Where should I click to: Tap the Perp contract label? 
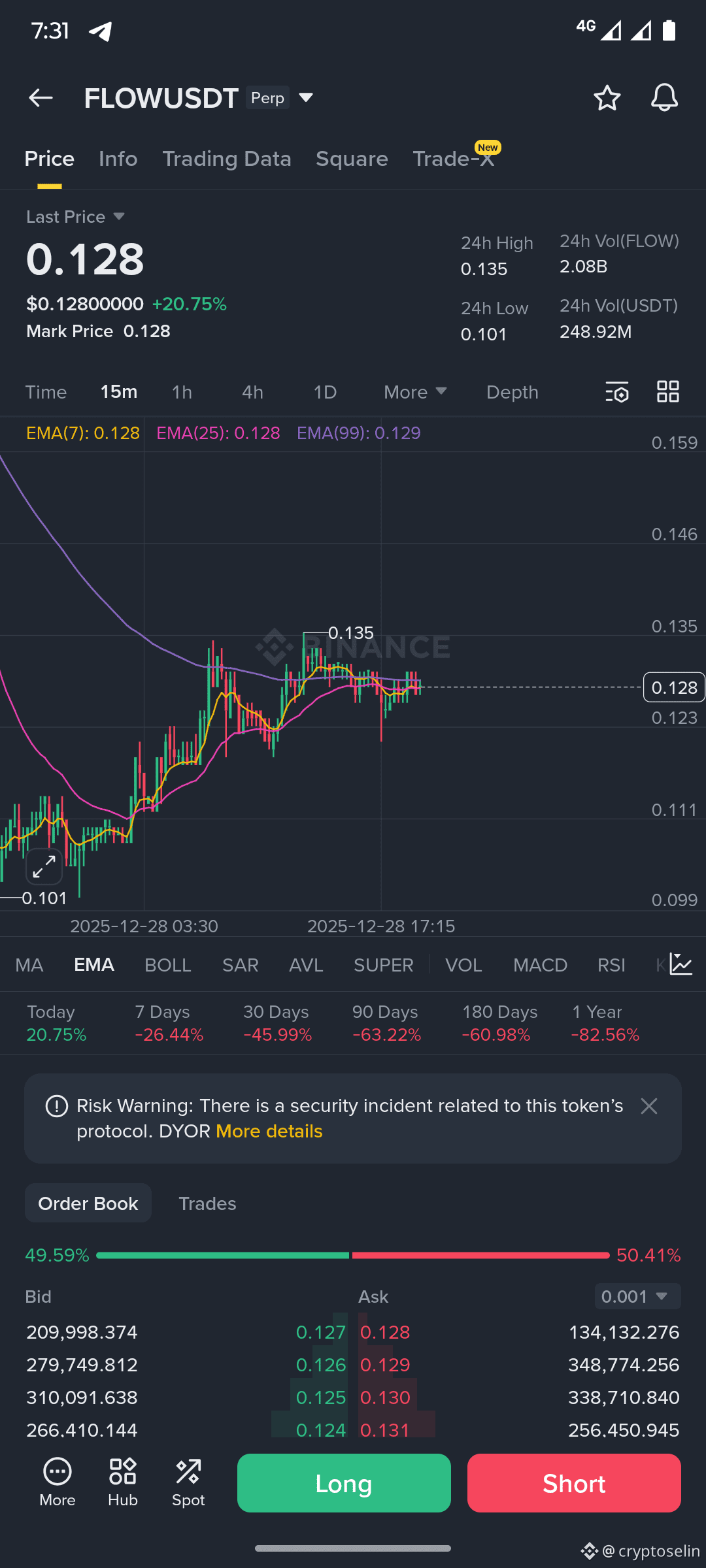tap(267, 98)
